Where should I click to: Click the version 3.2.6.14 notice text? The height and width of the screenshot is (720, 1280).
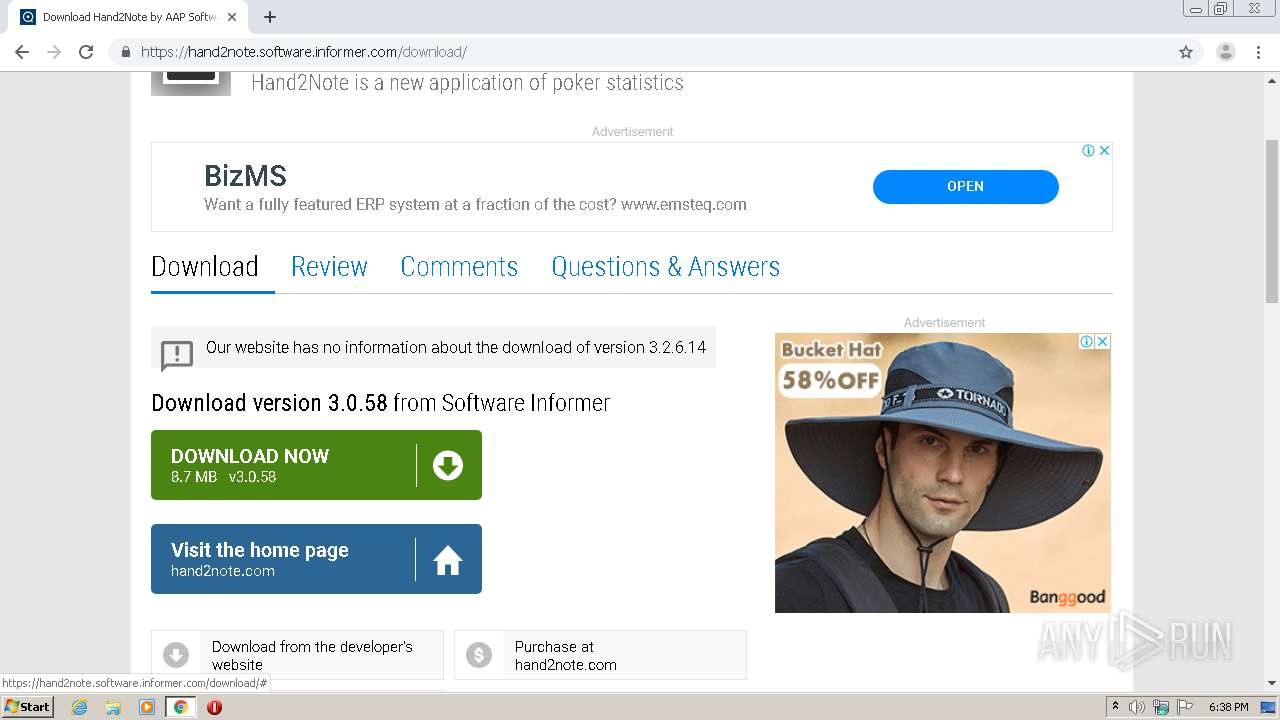pos(456,348)
